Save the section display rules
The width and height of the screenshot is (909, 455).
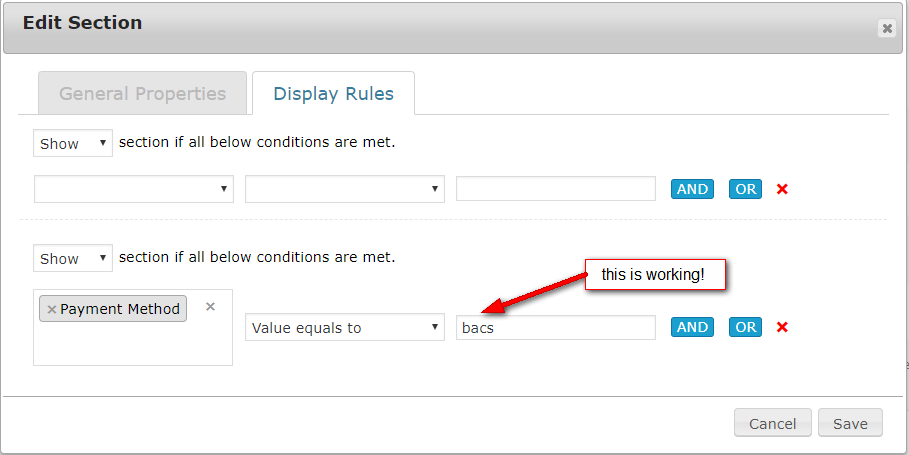(850, 423)
